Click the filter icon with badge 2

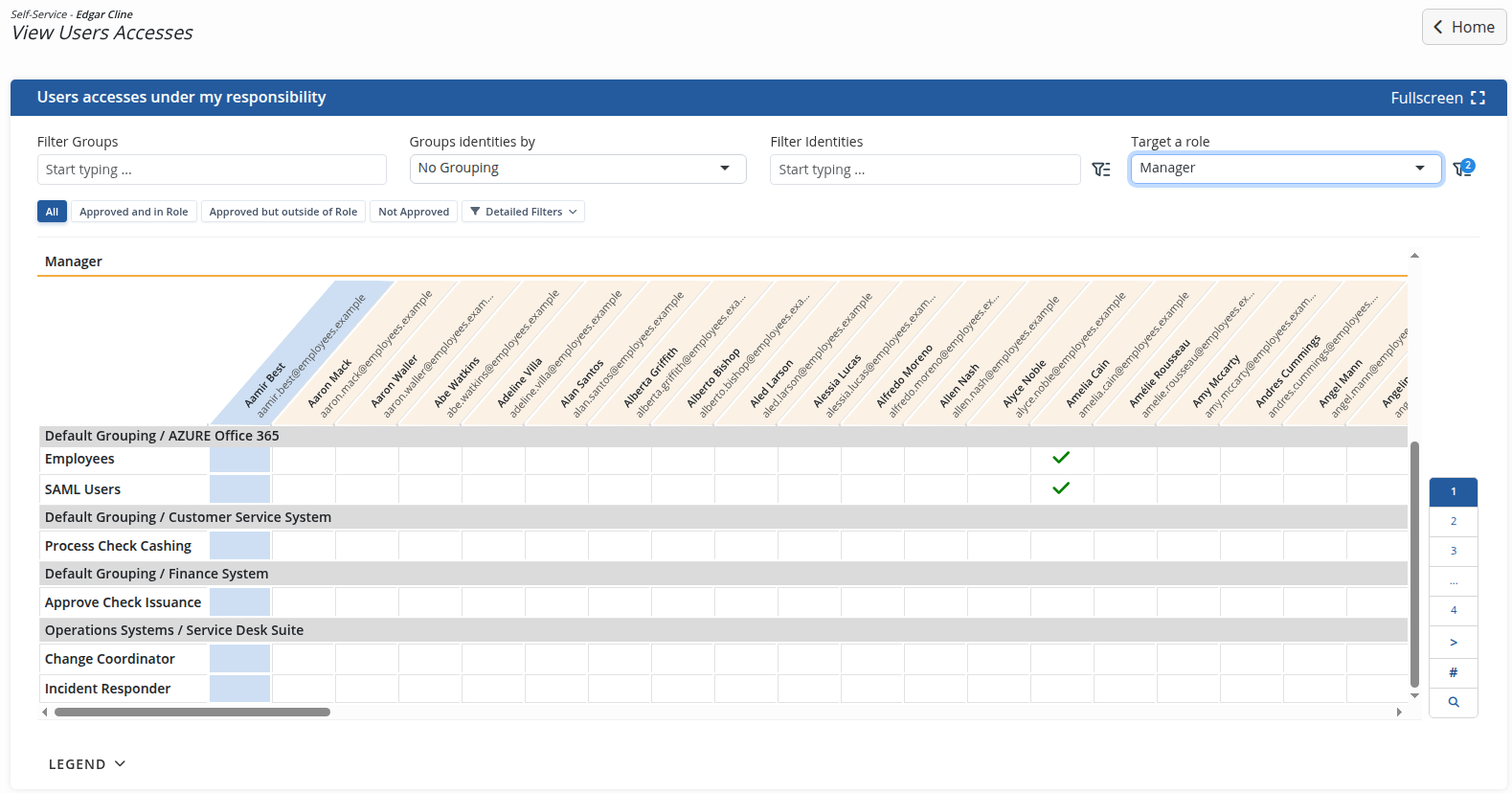[x=1463, y=169]
